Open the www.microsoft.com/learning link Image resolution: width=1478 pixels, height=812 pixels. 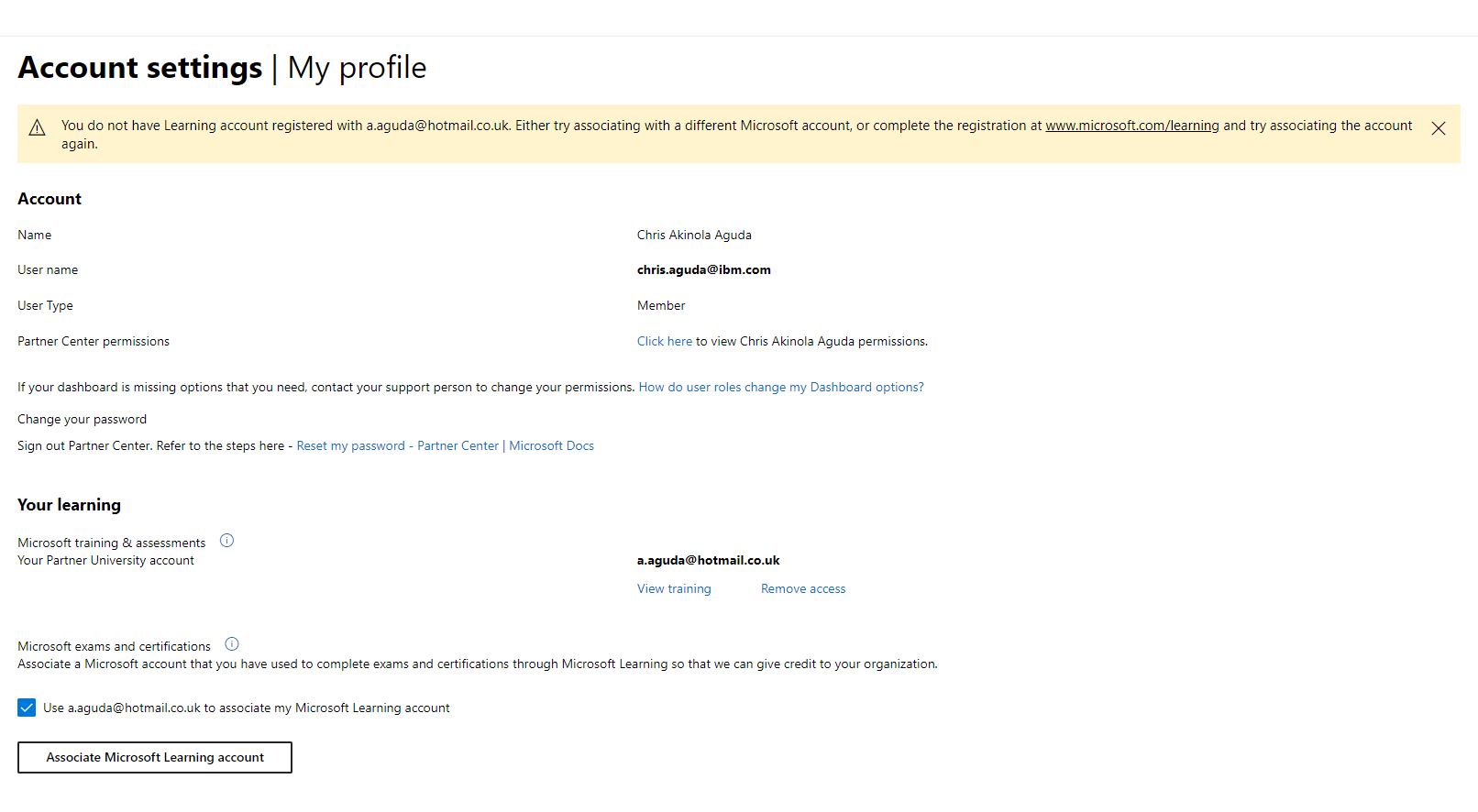(x=1132, y=126)
